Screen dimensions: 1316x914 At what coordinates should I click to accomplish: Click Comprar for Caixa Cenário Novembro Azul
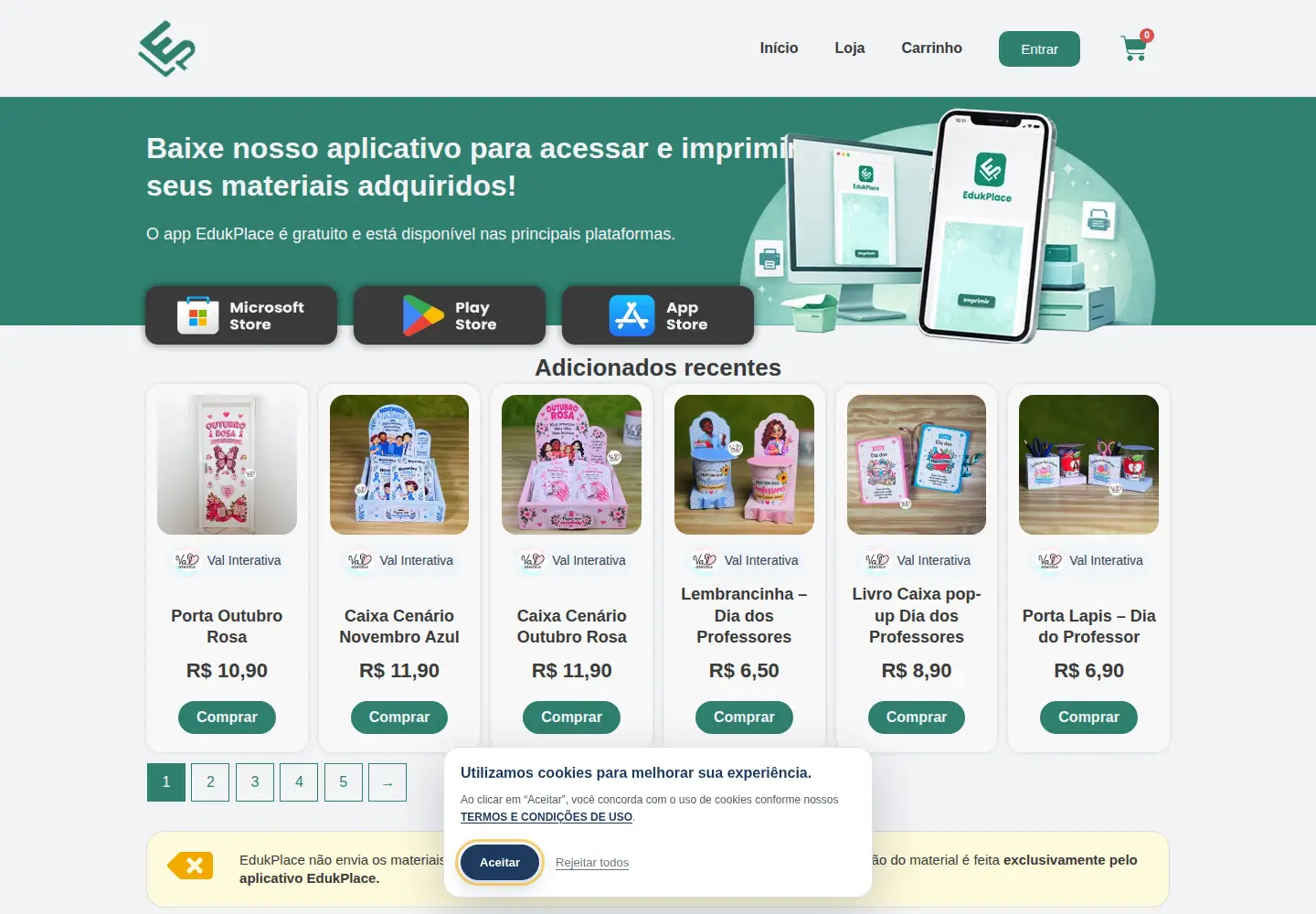399,717
